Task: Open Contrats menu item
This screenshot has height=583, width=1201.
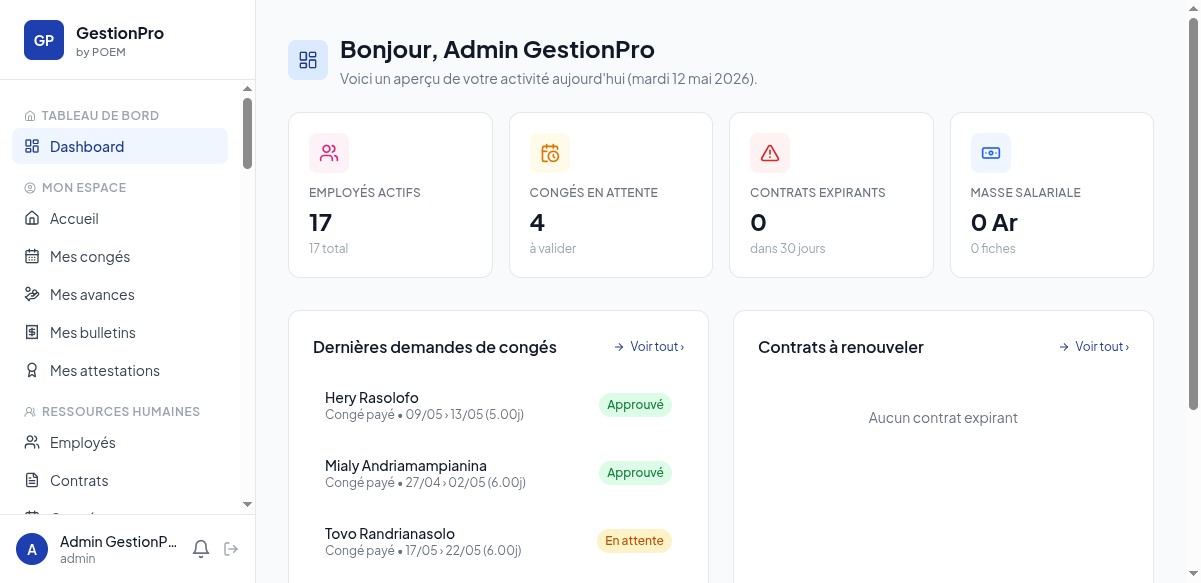Action: click(120, 480)
